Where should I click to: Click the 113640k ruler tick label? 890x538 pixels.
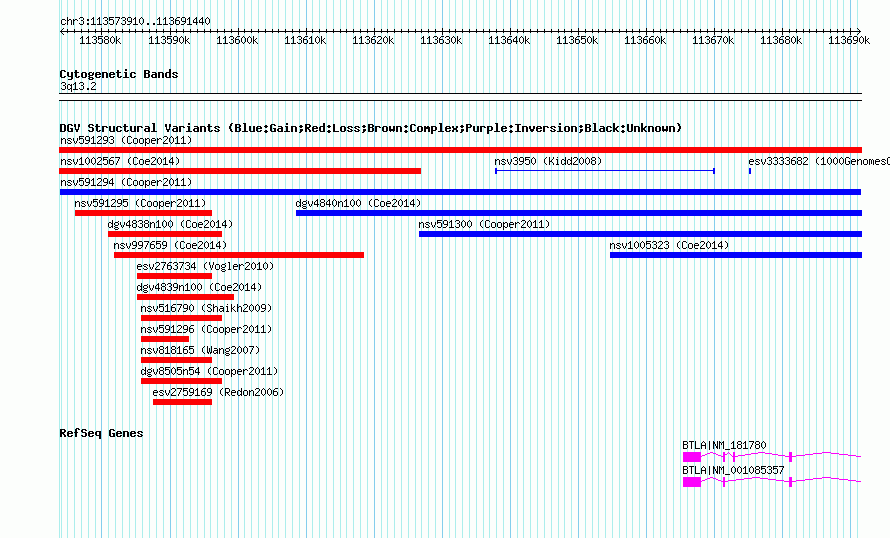tap(509, 41)
